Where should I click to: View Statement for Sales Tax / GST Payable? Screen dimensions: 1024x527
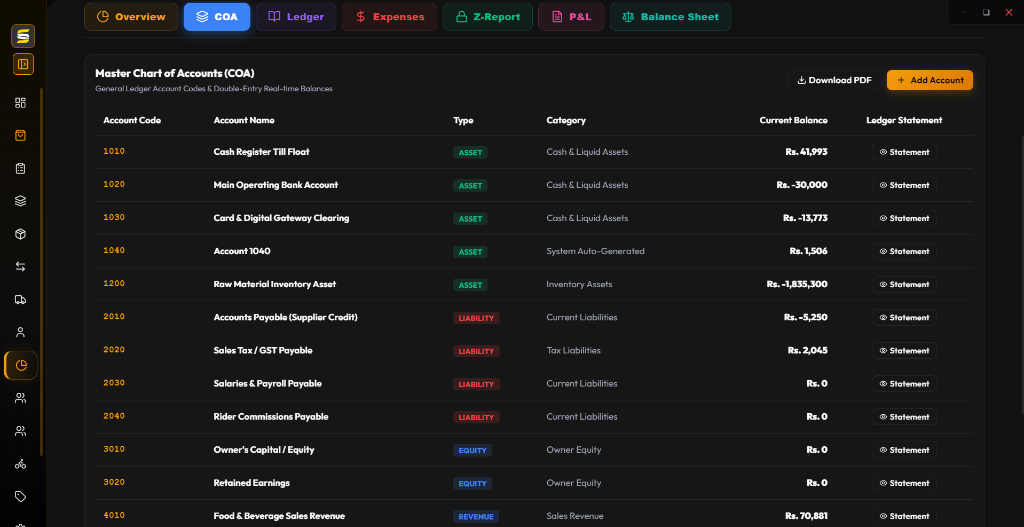[x=904, y=351]
